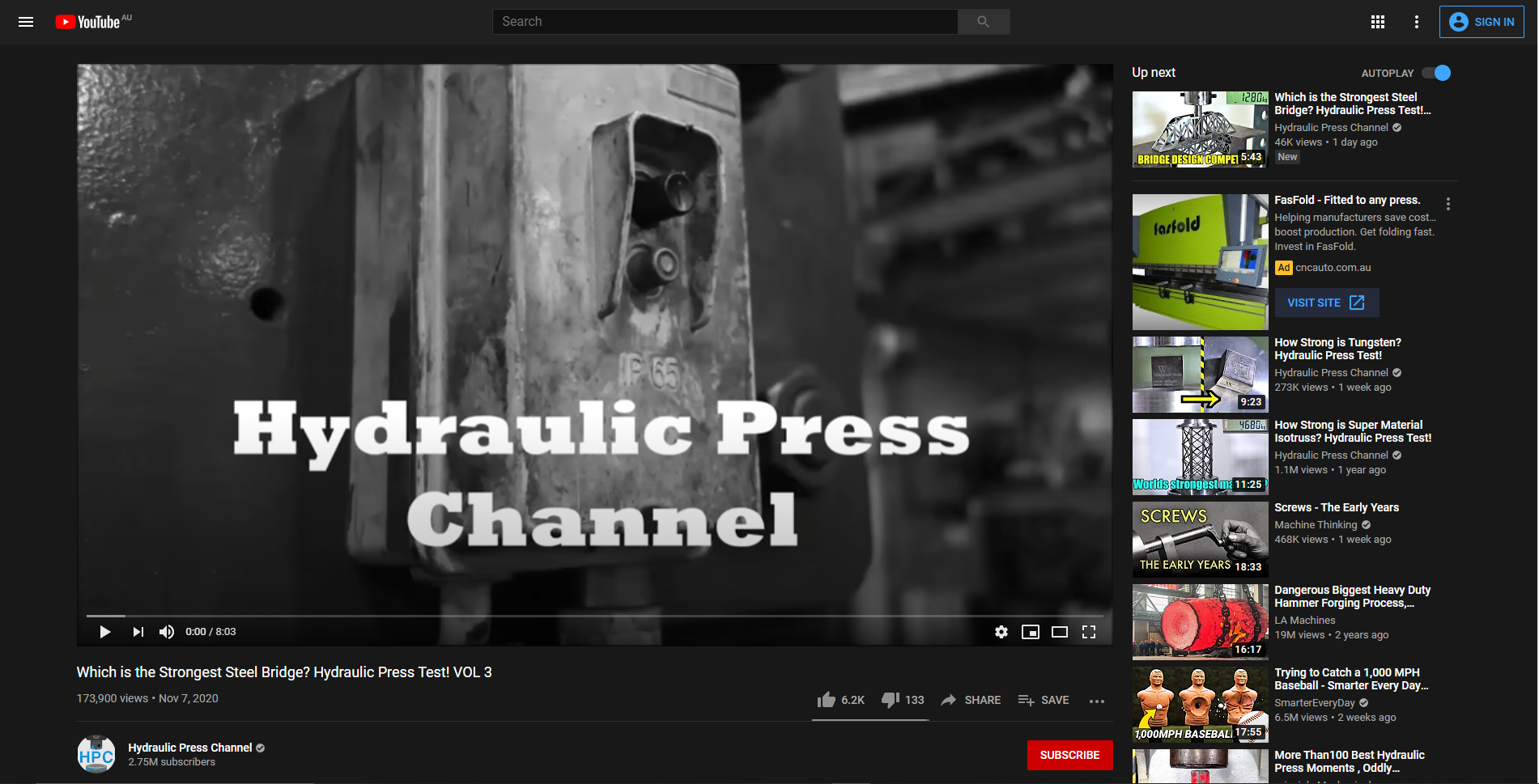
Task: Open video settings gear
Action: point(1001,632)
